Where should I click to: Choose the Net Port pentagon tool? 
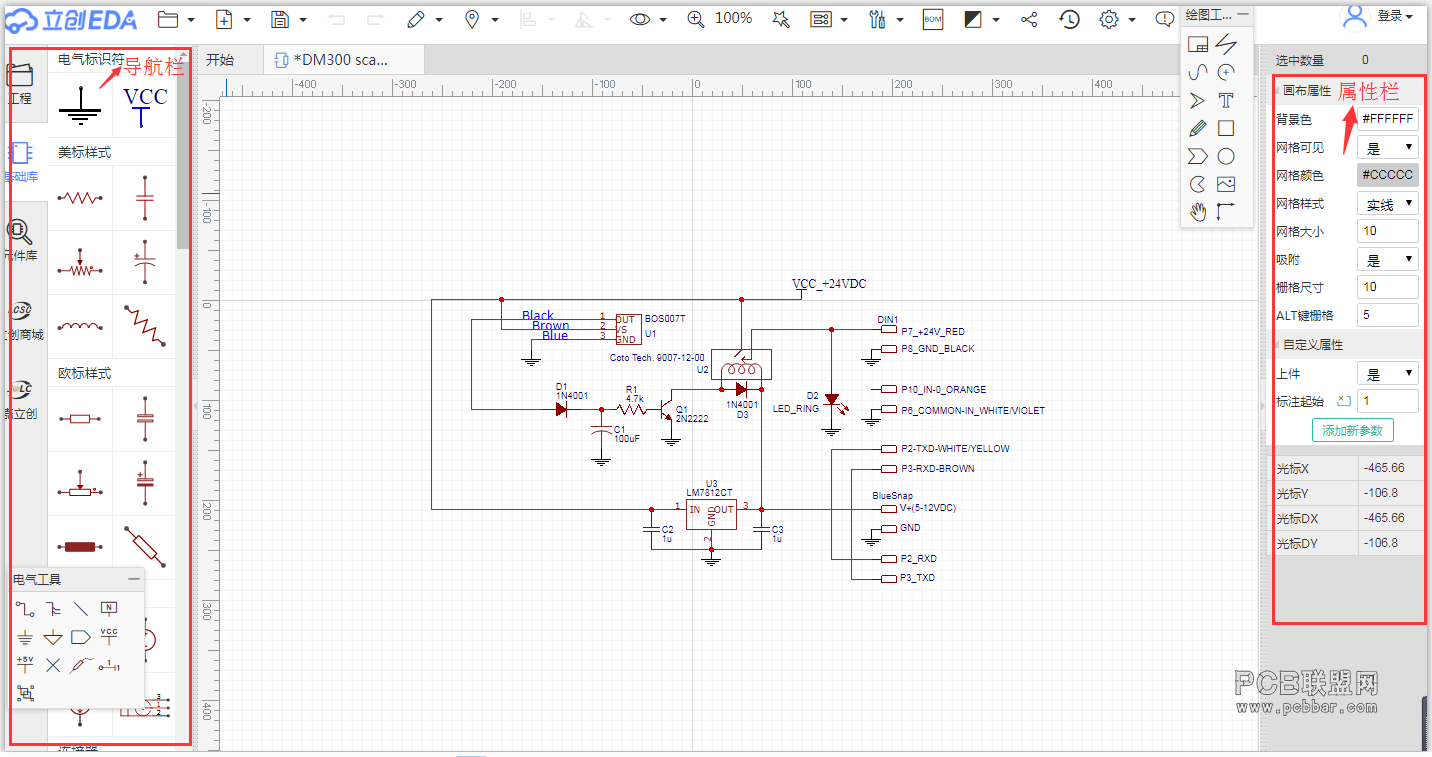pyautogui.click(x=81, y=637)
